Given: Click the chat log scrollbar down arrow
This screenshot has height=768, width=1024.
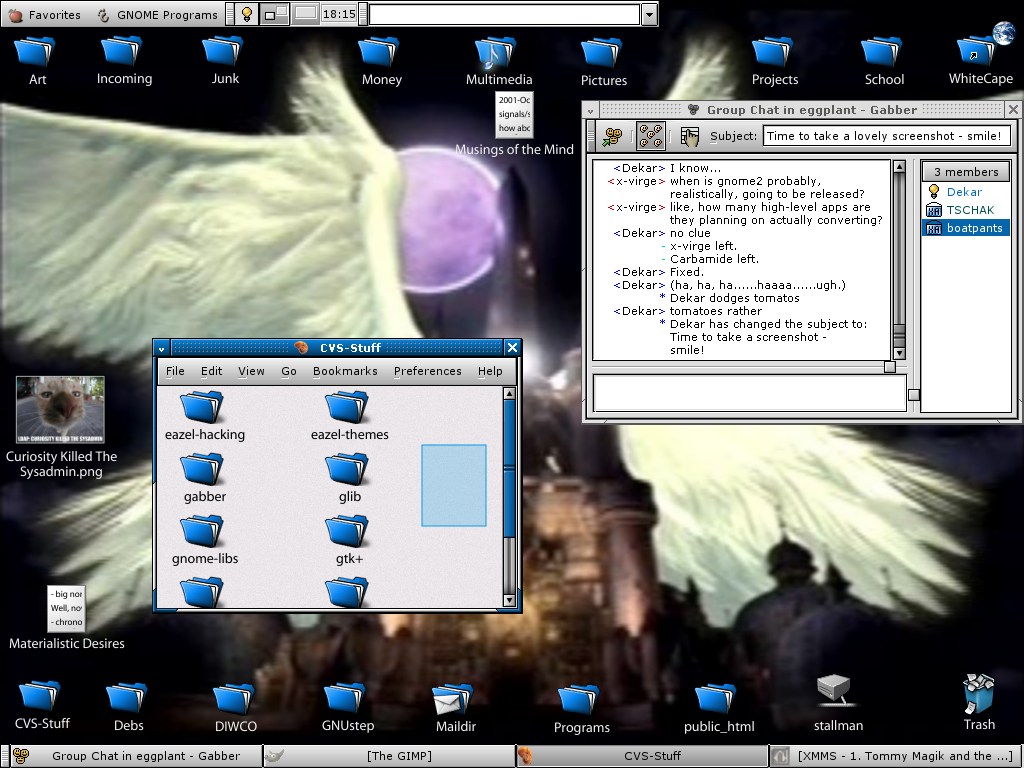Looking at the screenshot, I should click(x=899, y=353).
